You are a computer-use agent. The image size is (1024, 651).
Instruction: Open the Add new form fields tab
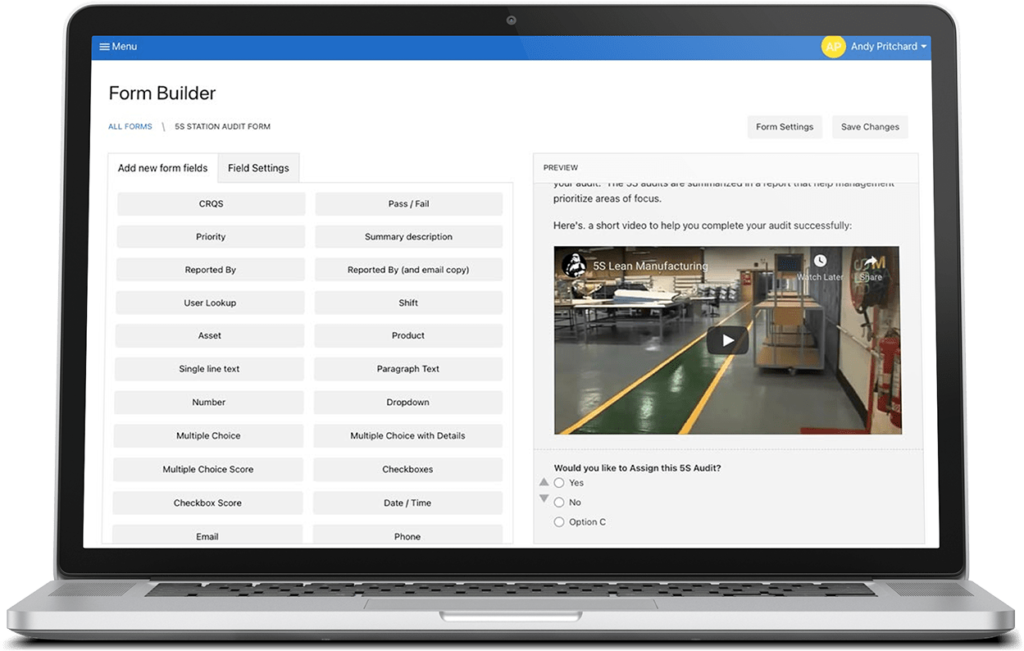pos(163,168)
